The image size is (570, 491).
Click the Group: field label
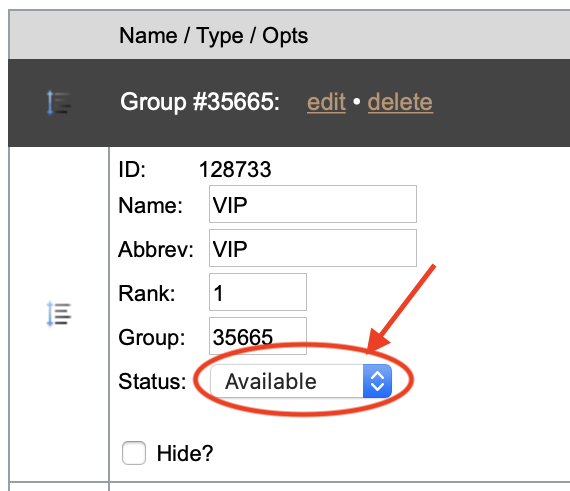click(152, 338)
